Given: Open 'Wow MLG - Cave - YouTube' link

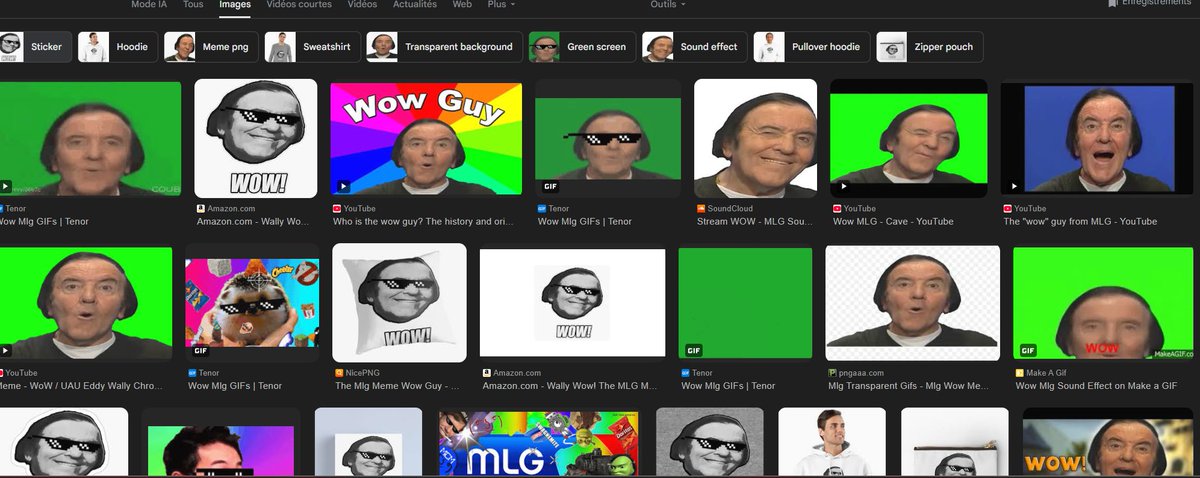Looking at the screenshot, I should coord(894,221).
